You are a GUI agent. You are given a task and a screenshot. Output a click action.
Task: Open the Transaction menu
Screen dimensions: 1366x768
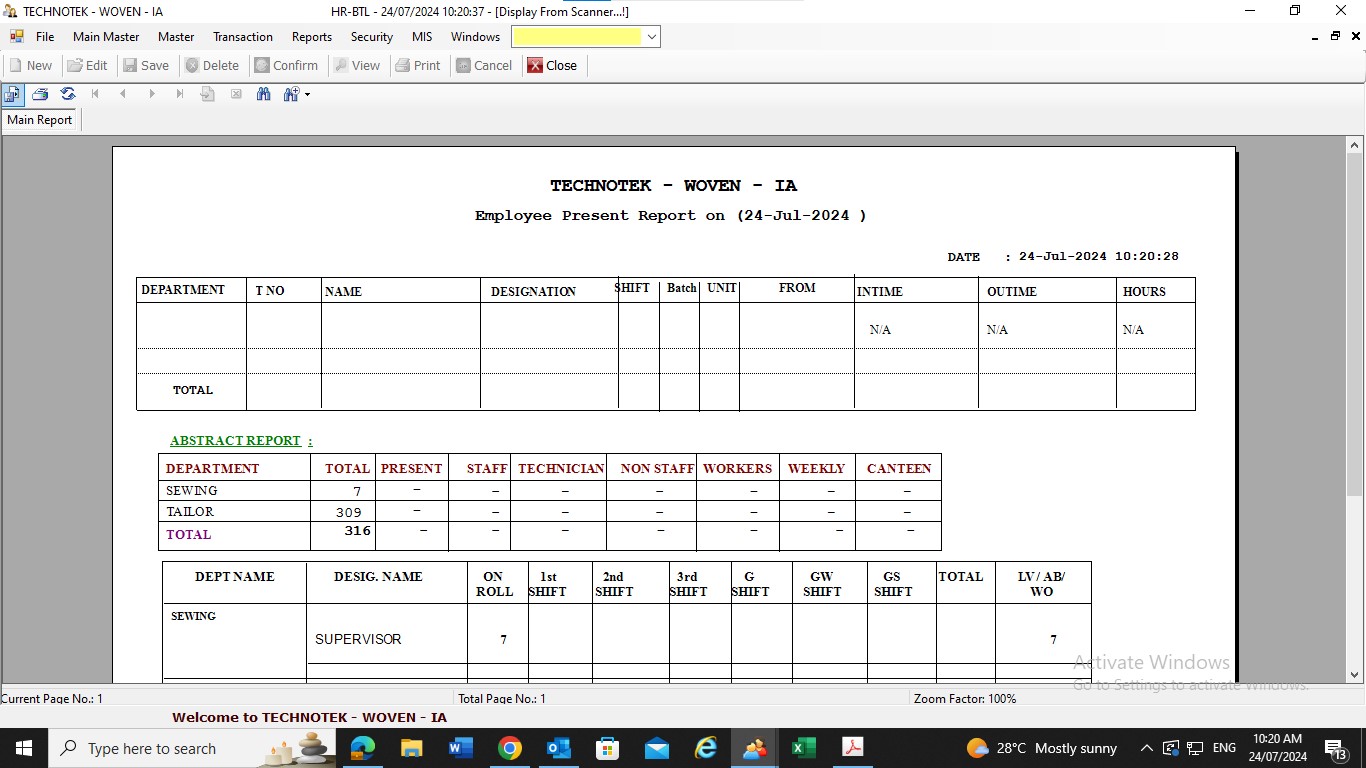coord(242,37)
